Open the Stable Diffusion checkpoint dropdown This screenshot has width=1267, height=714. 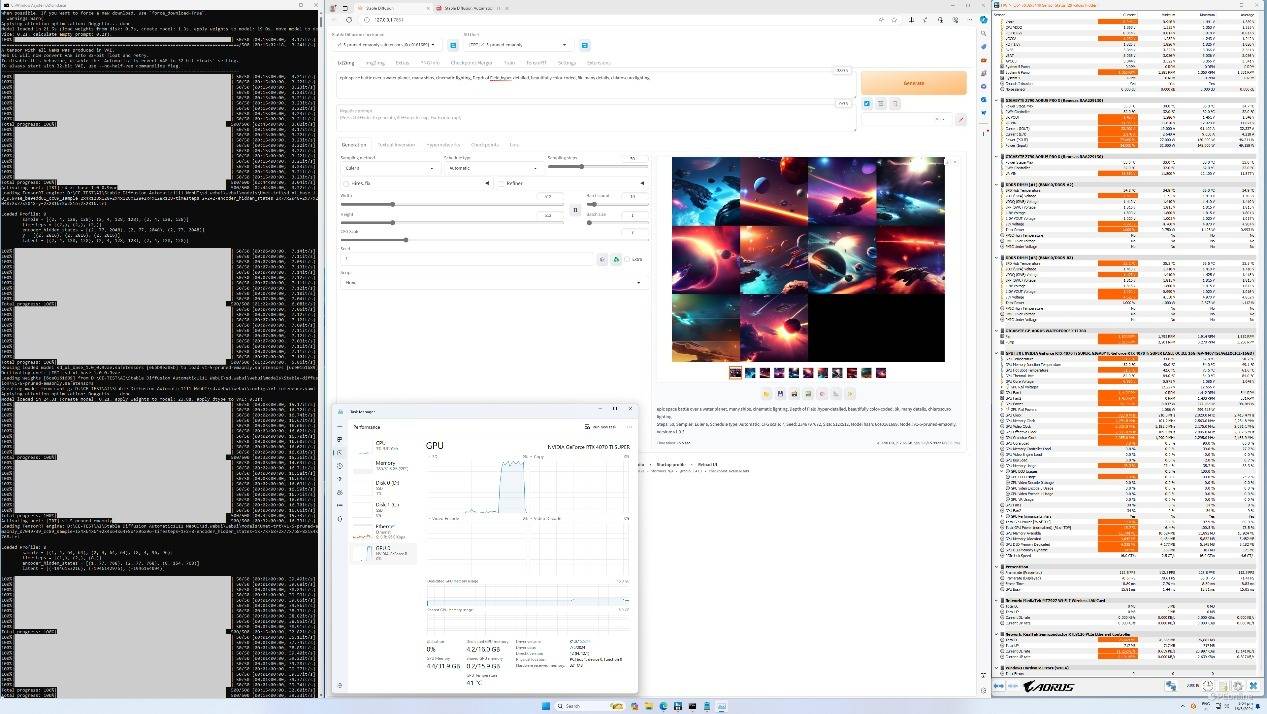click(388, 45)
